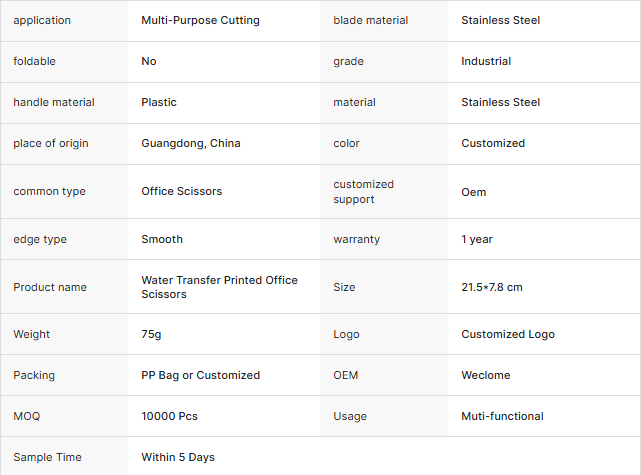Click the handle material Plastic value
Screen dimensions: 641x475
point(159,102)
